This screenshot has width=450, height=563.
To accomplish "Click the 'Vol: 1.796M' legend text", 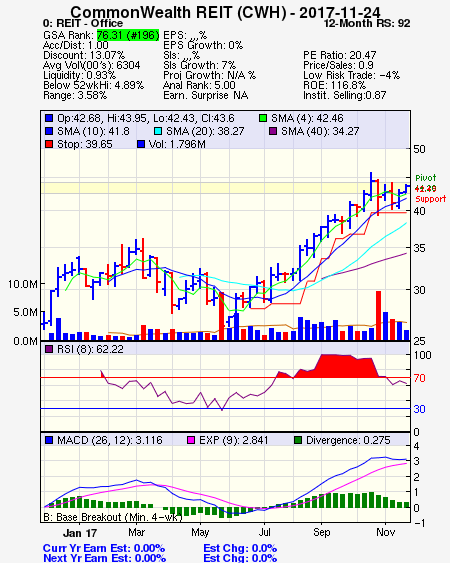I will (x=177, y=144).
